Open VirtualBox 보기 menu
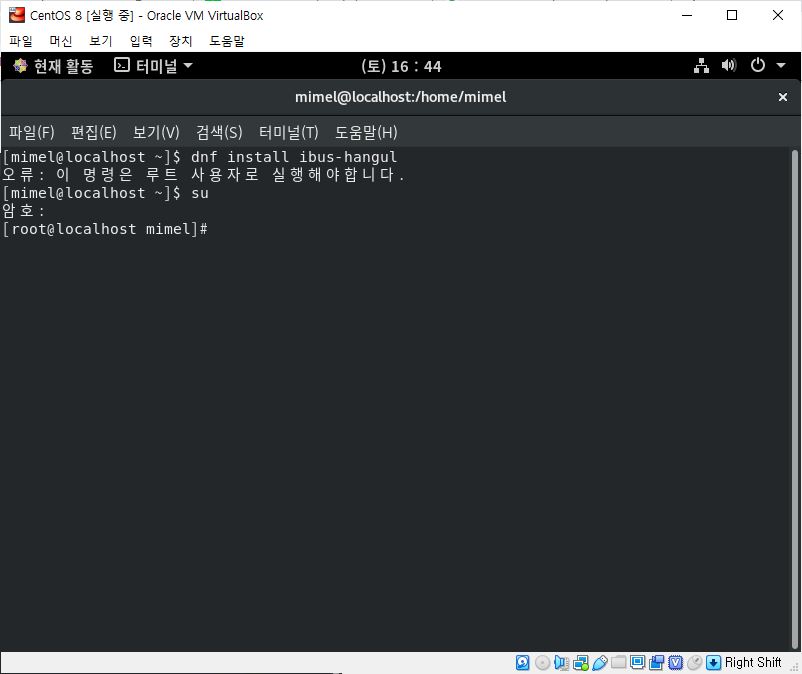802x674 pixels. coord(100,41)
